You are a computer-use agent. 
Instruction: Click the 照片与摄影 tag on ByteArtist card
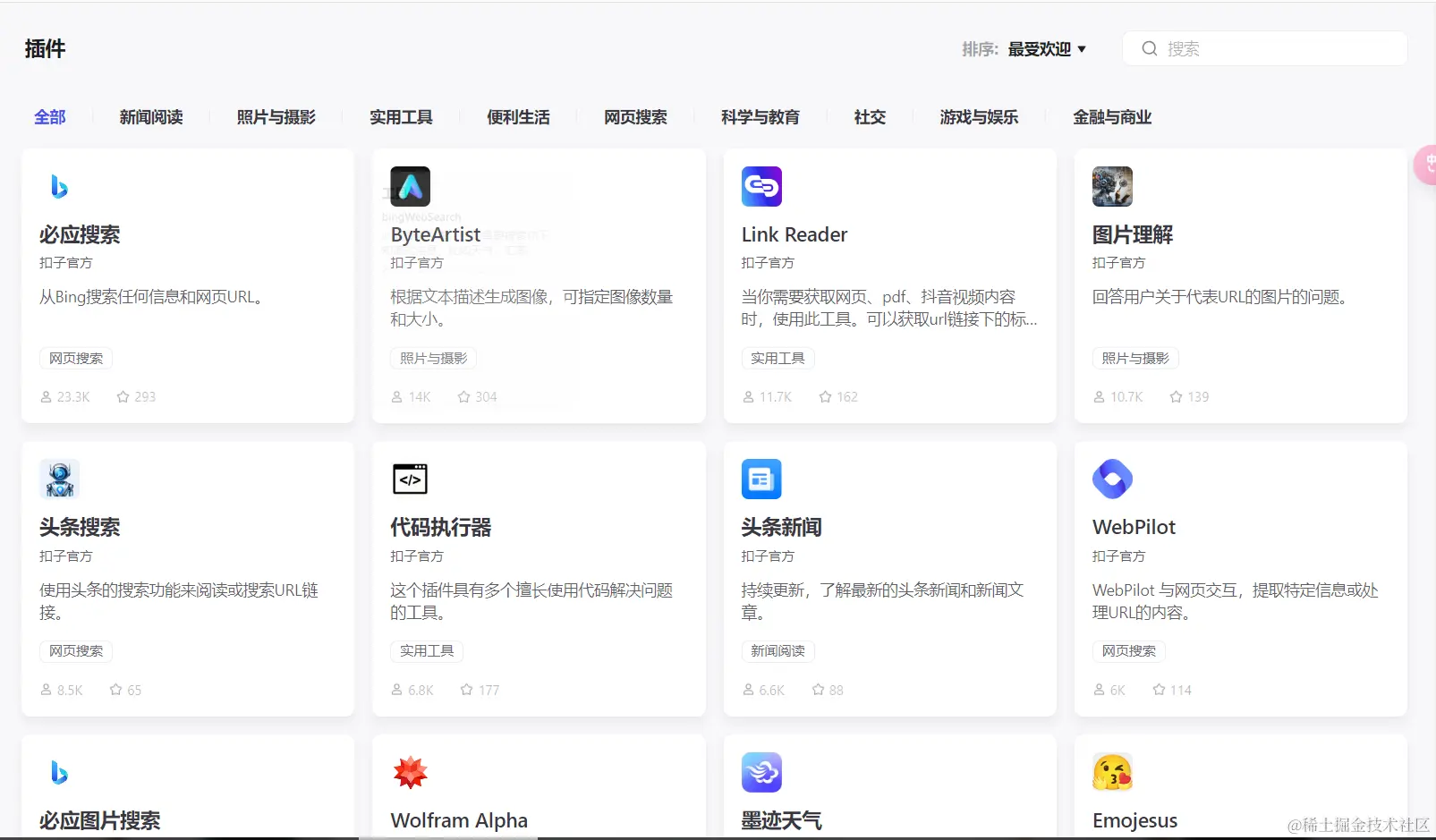[x=434, y=359]
